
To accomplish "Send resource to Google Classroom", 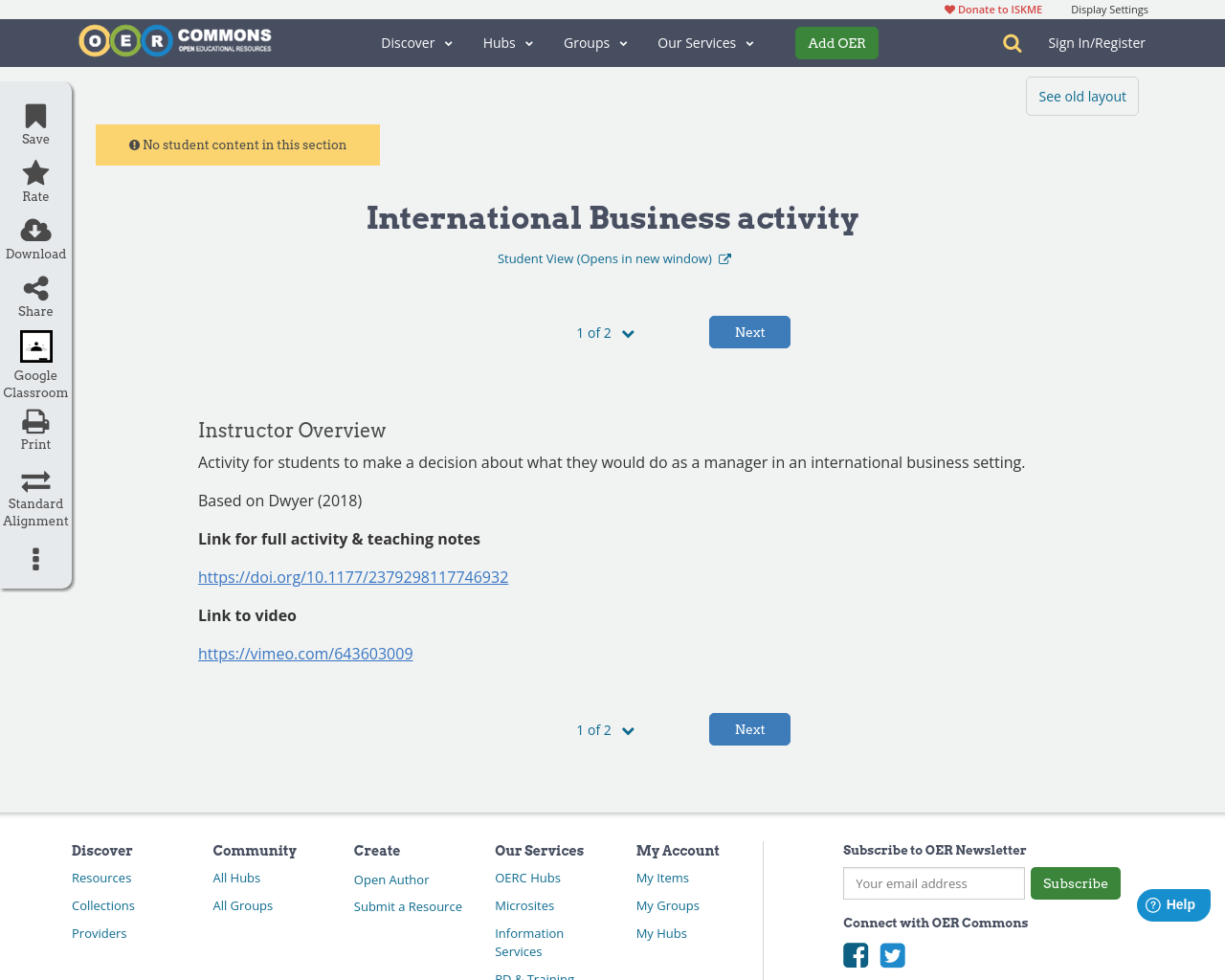I will click(x=34, y=346).
